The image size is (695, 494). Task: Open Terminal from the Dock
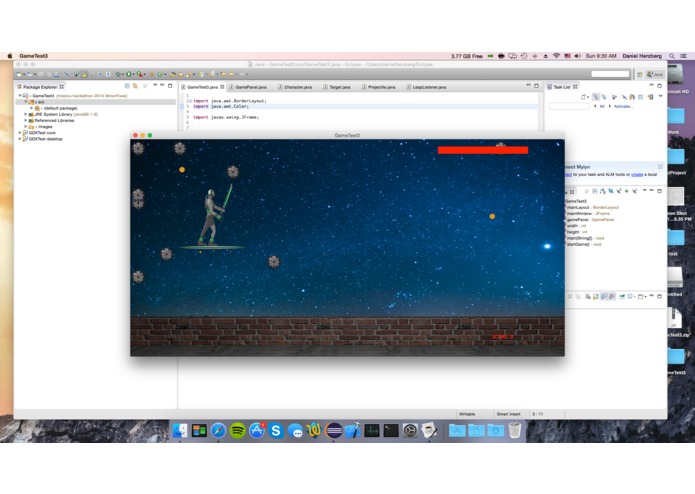click(x=391, y=430)
